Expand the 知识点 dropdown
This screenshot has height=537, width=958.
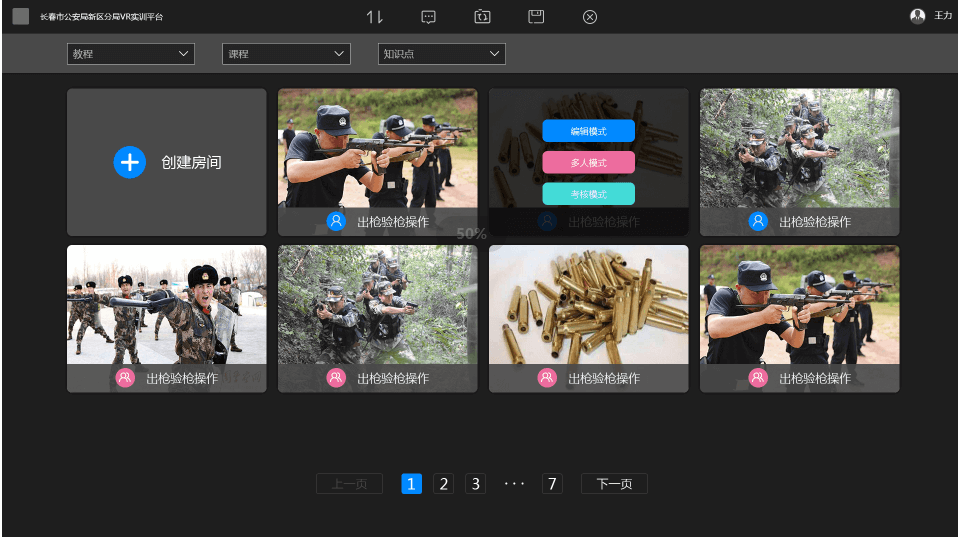tap(442, 54)
